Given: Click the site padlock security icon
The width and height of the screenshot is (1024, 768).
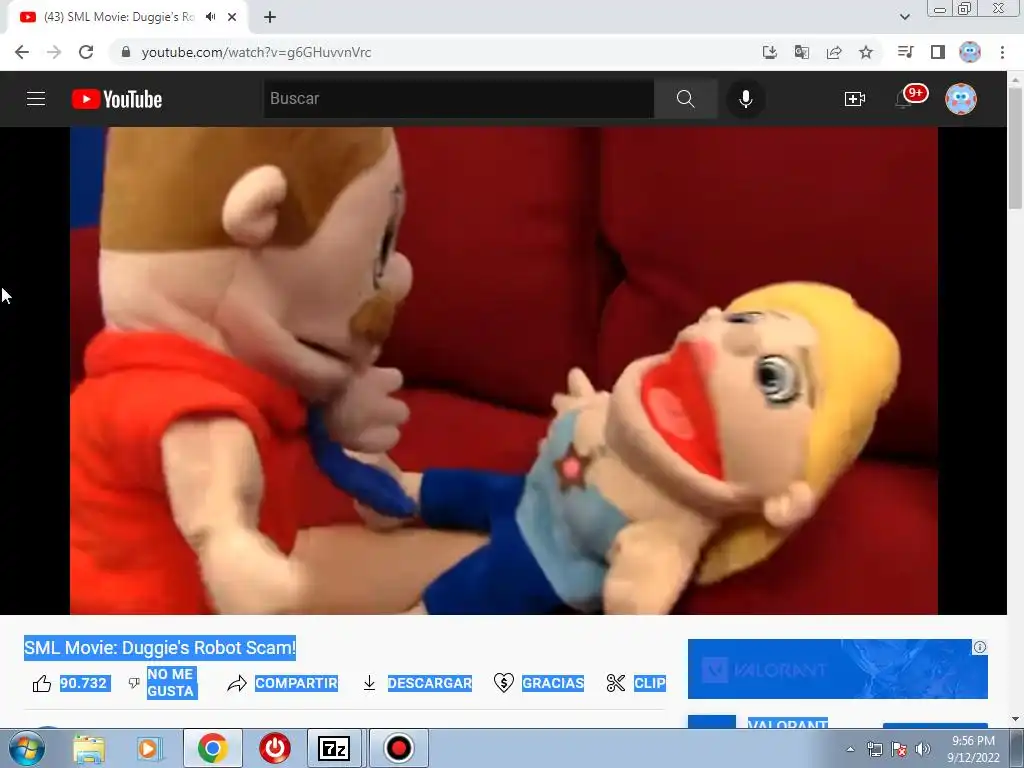Looking at the screenshot, I should point(126,52).
